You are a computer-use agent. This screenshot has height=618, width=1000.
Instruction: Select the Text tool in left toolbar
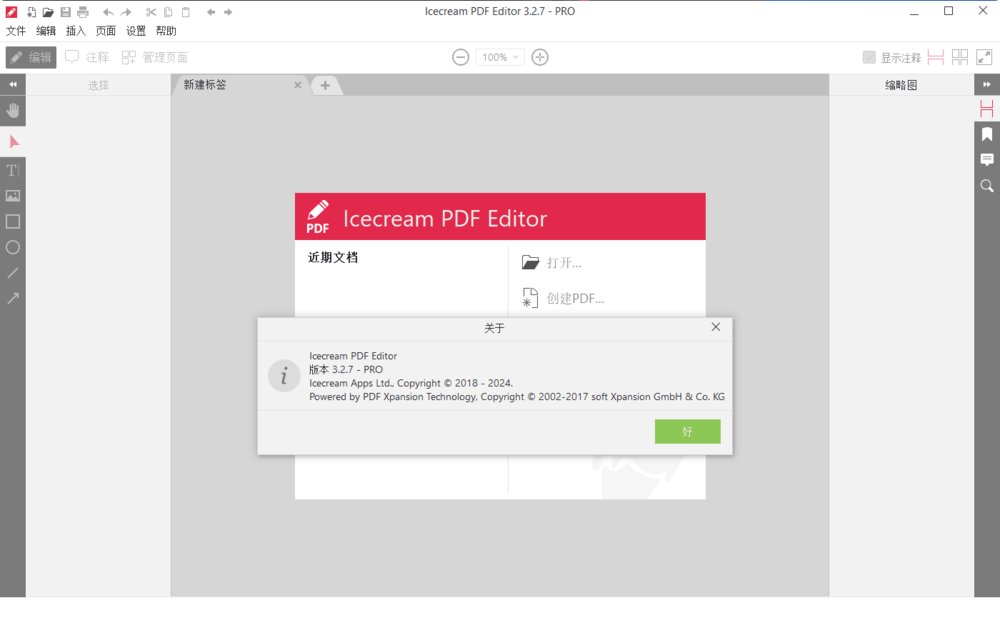(12, 170)
